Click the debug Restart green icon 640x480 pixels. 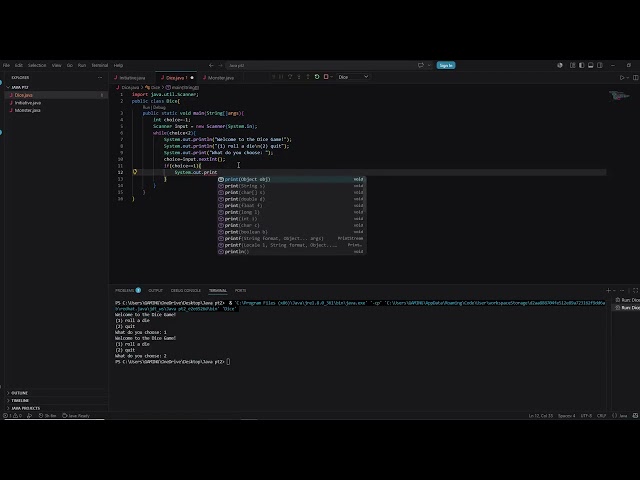[x=317, y=77]
